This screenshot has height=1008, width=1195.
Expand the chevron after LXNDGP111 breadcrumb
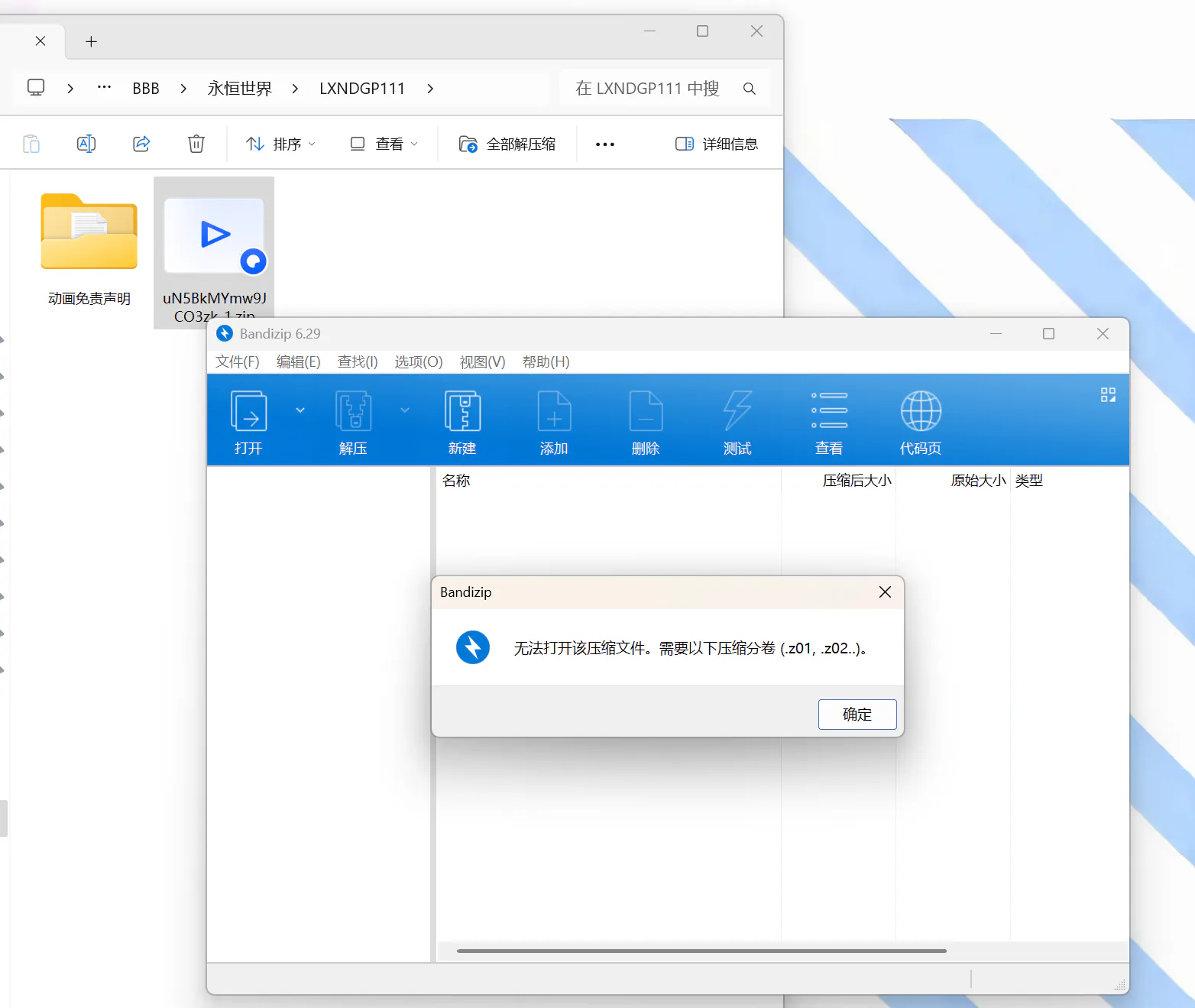coord(430,89)
